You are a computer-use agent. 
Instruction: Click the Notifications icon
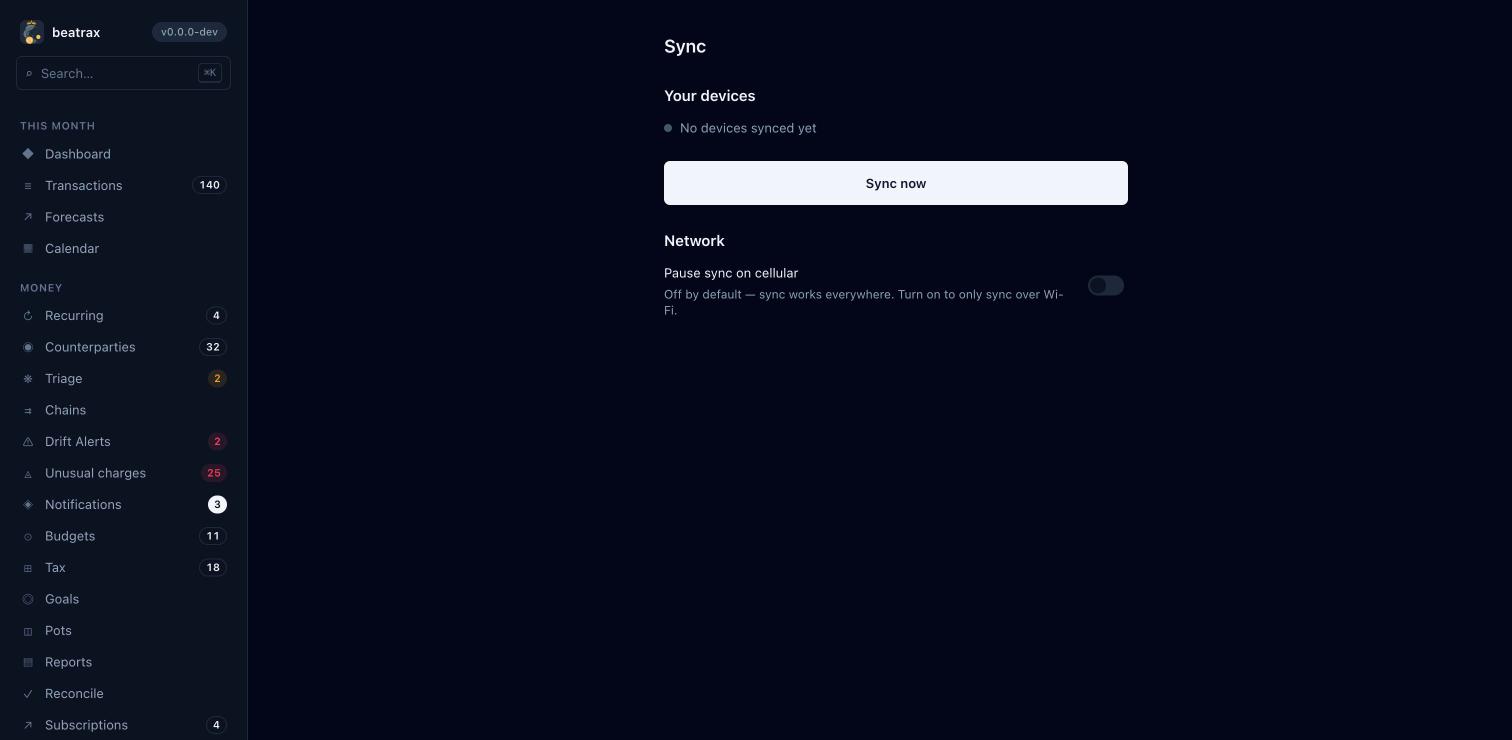click(x=28, y=505)
